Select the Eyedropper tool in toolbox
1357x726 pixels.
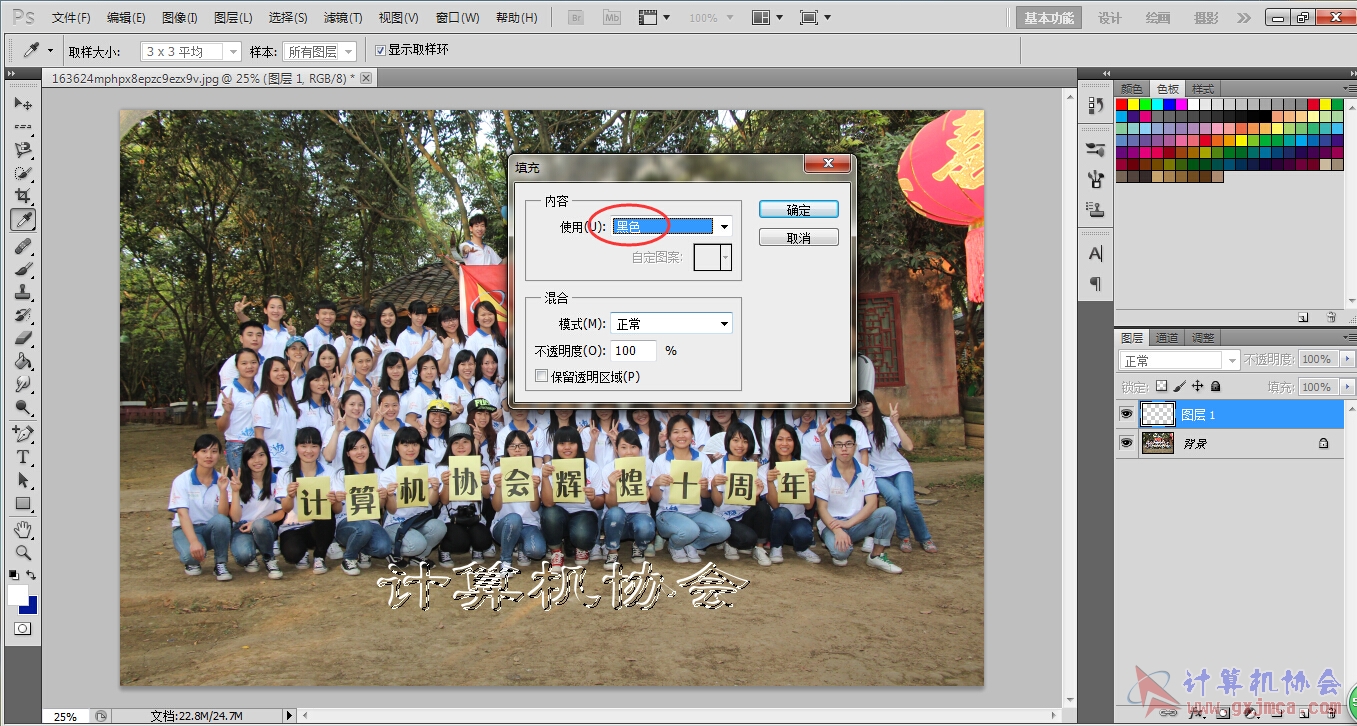(23, 219)
